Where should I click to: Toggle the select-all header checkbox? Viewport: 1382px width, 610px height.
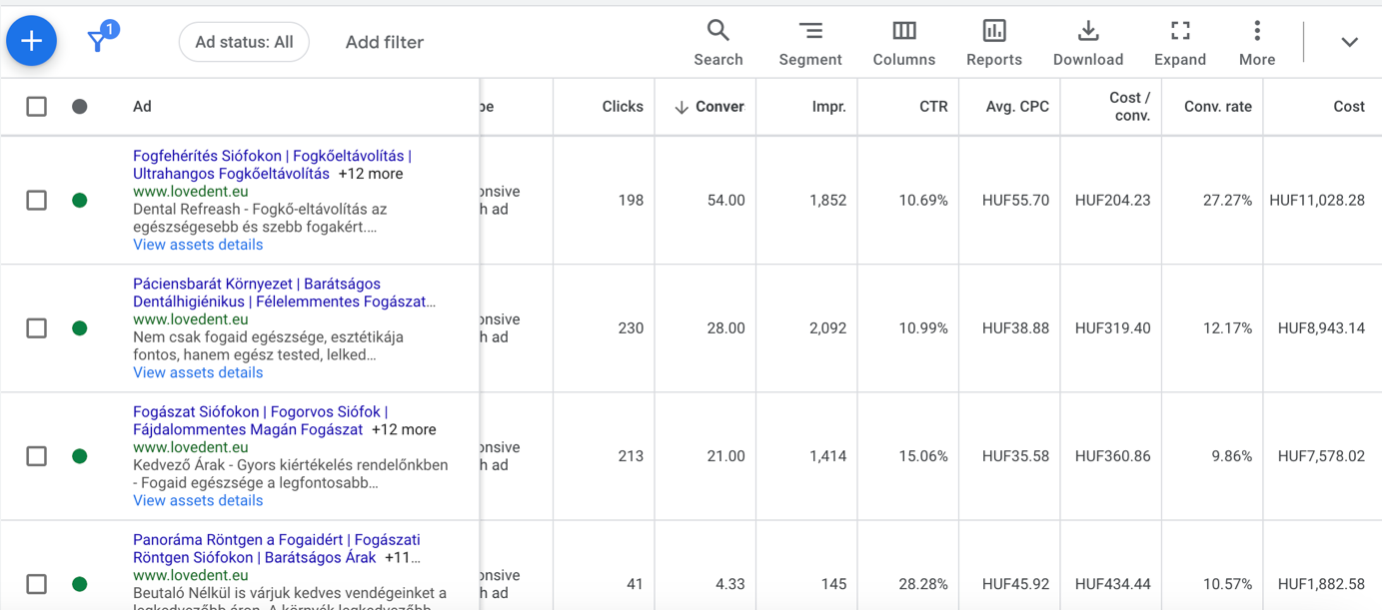(36, 106)
